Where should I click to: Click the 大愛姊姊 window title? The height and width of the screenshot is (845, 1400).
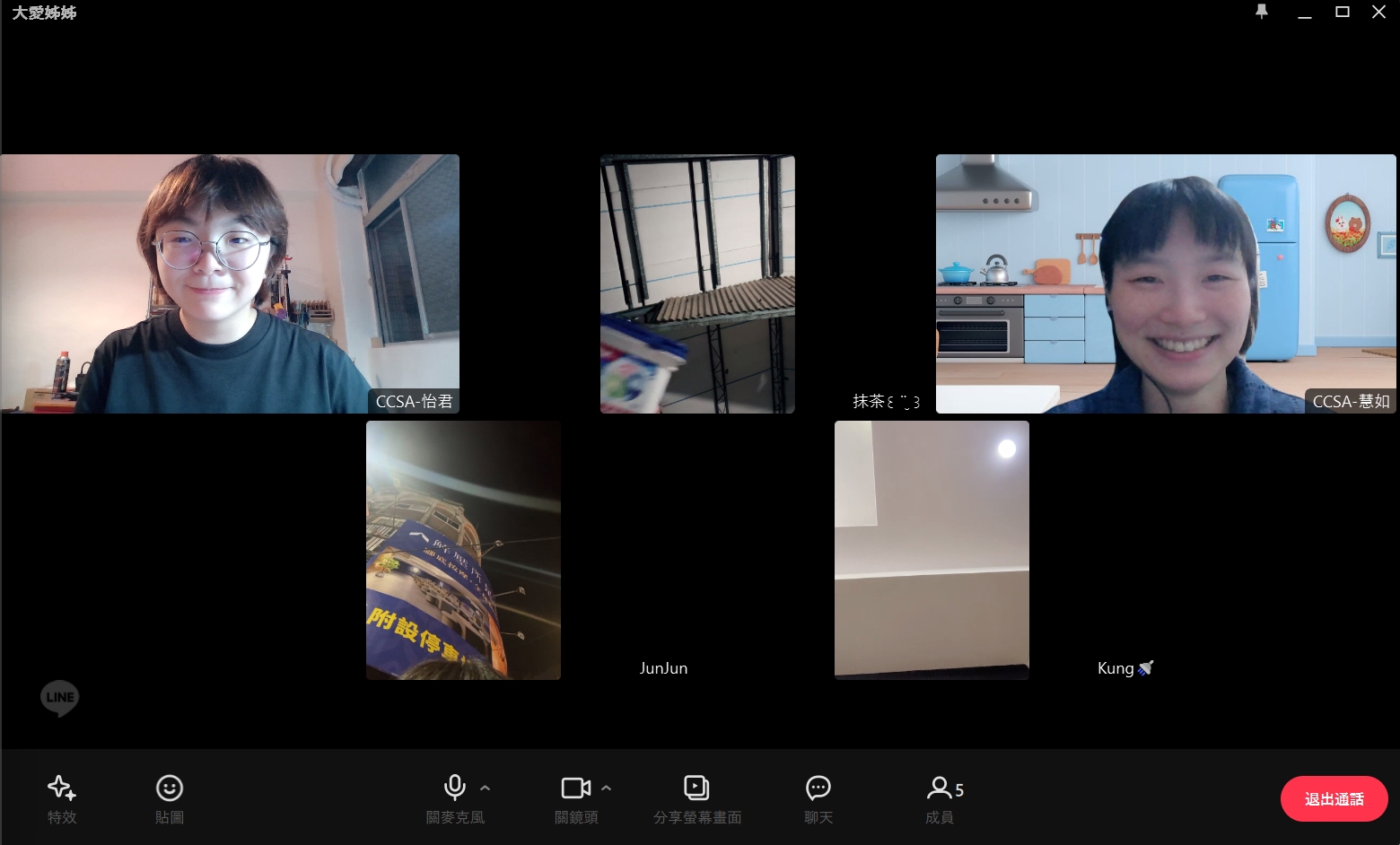44,13
